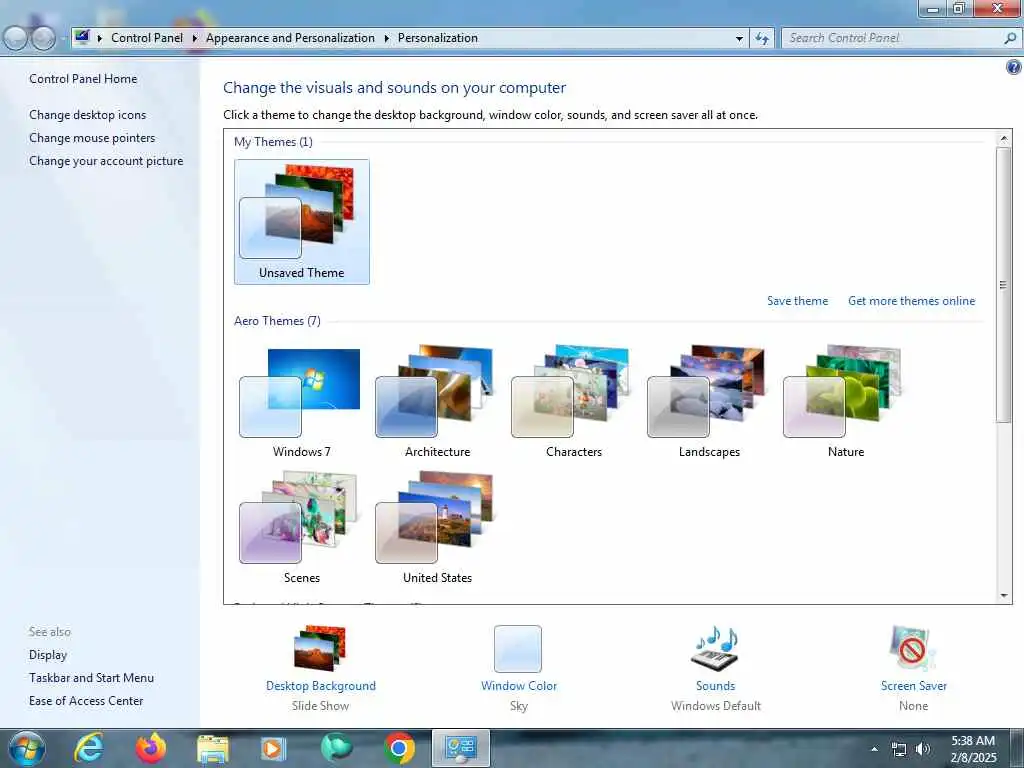Image resolution: width=1024 pixels, height=768 pixels.
Task: Launch Firefox from taskbar
Action: click(151, 748)
